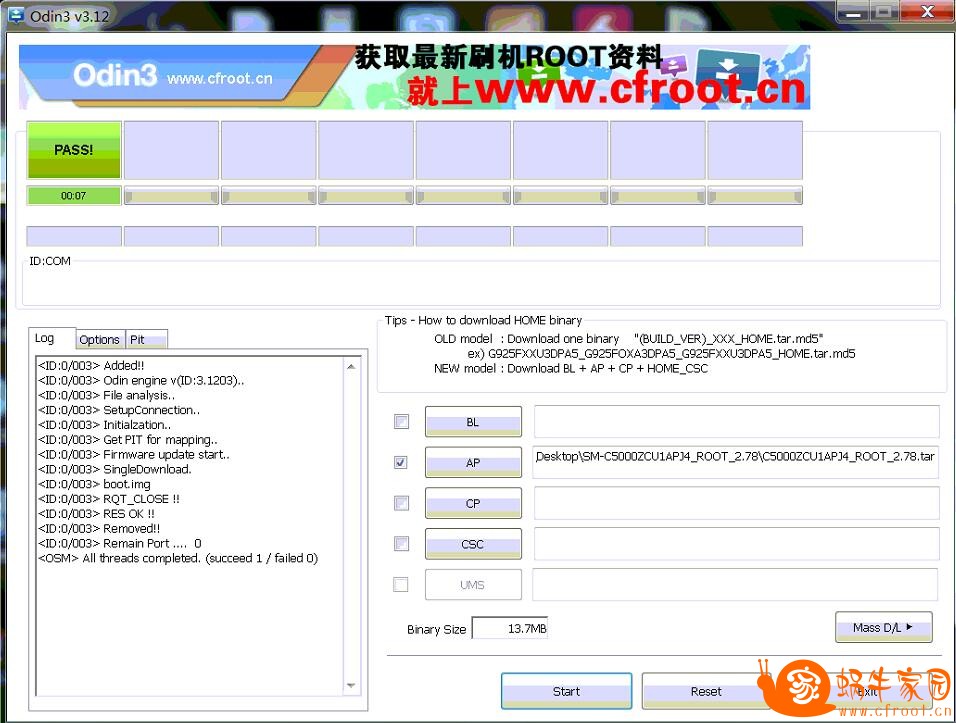This screenshot has height=723, width=956.
Task: Select log line 'Added!!'
Action: click(x=91, y=366)
